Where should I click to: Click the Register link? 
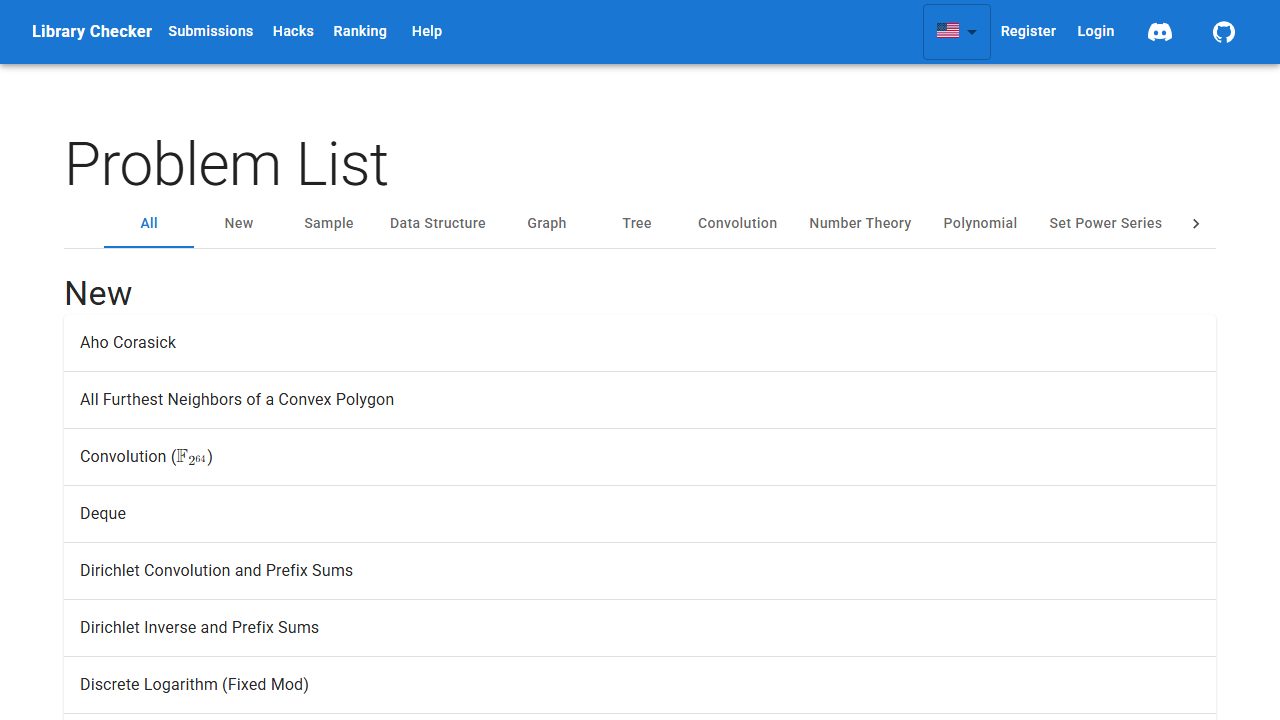point(1028,31)
